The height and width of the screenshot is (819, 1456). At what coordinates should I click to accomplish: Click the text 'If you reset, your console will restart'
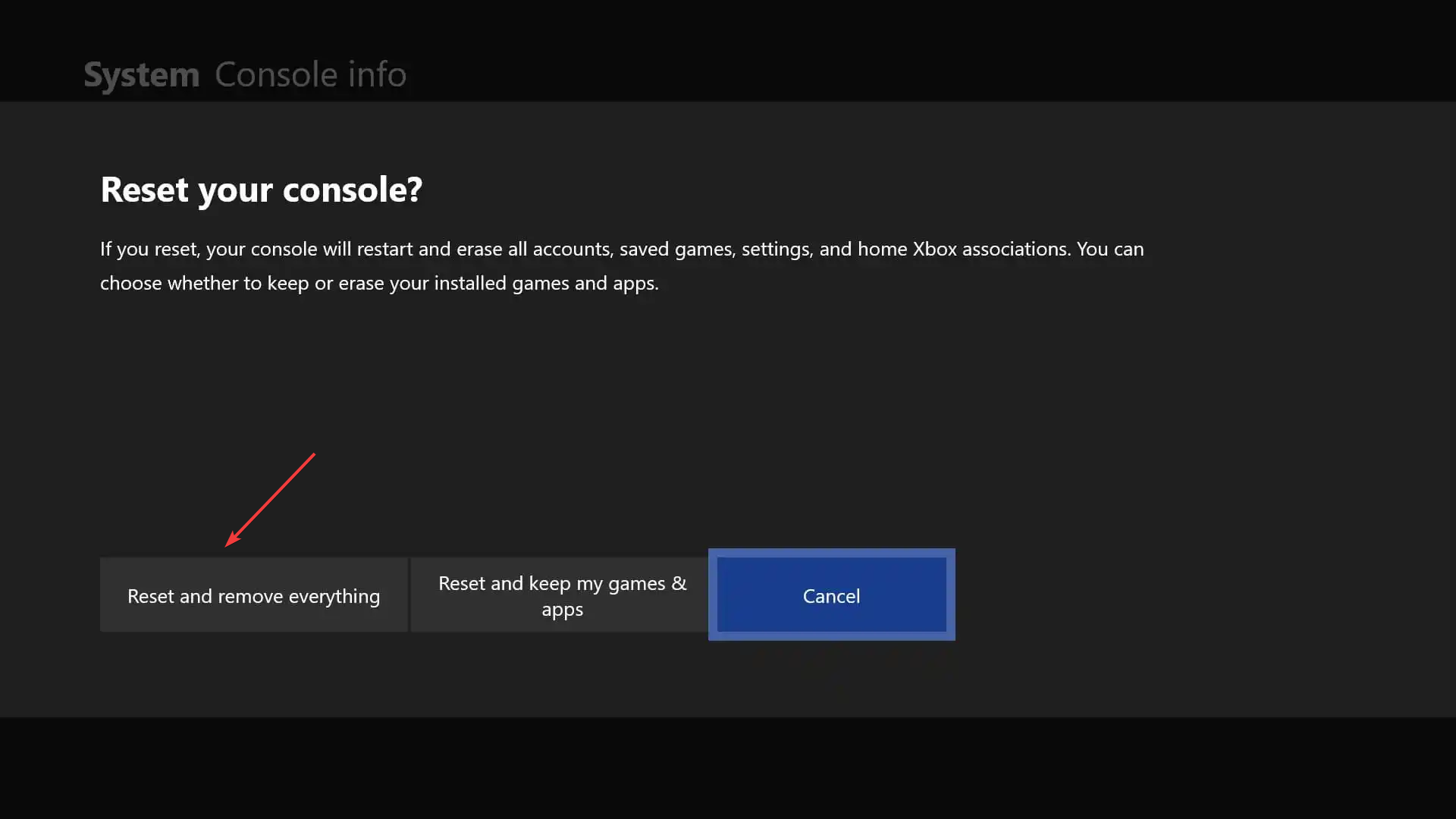(256, 249)
